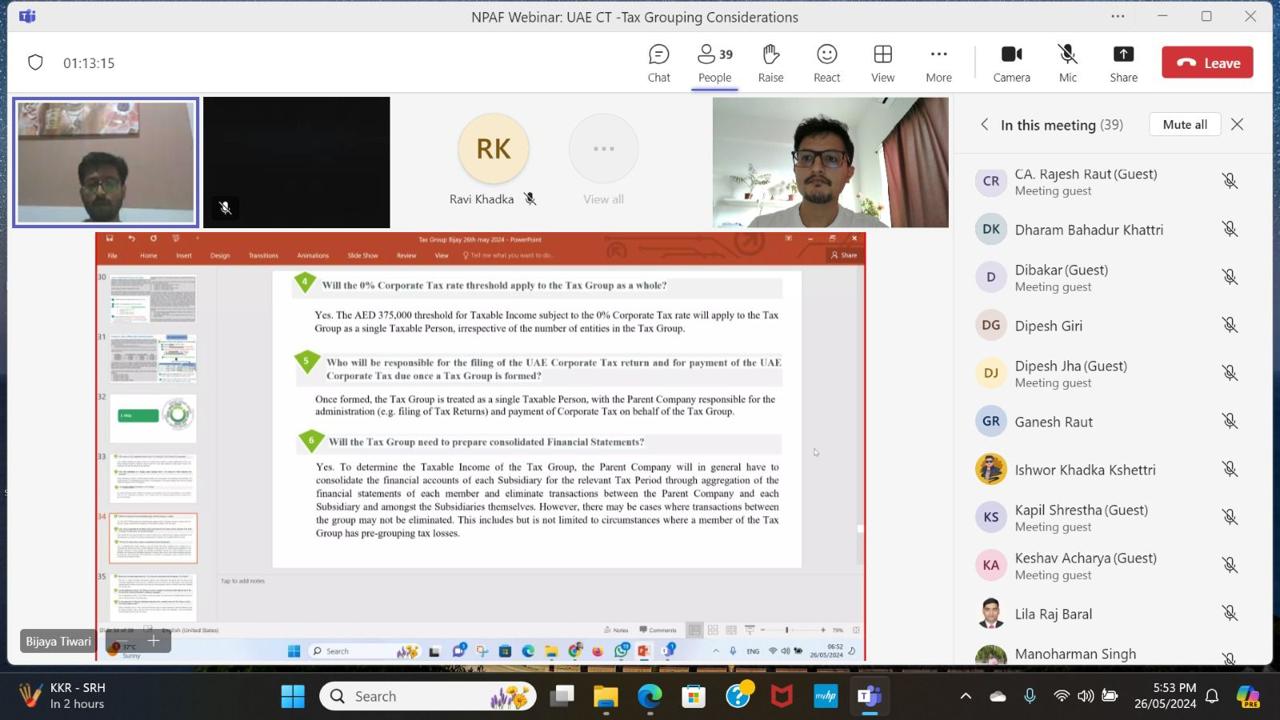Image resolution: width=1280 pixels, height=720 pixels.
Task: Turn on the Camera
Action: (1011, 62)
